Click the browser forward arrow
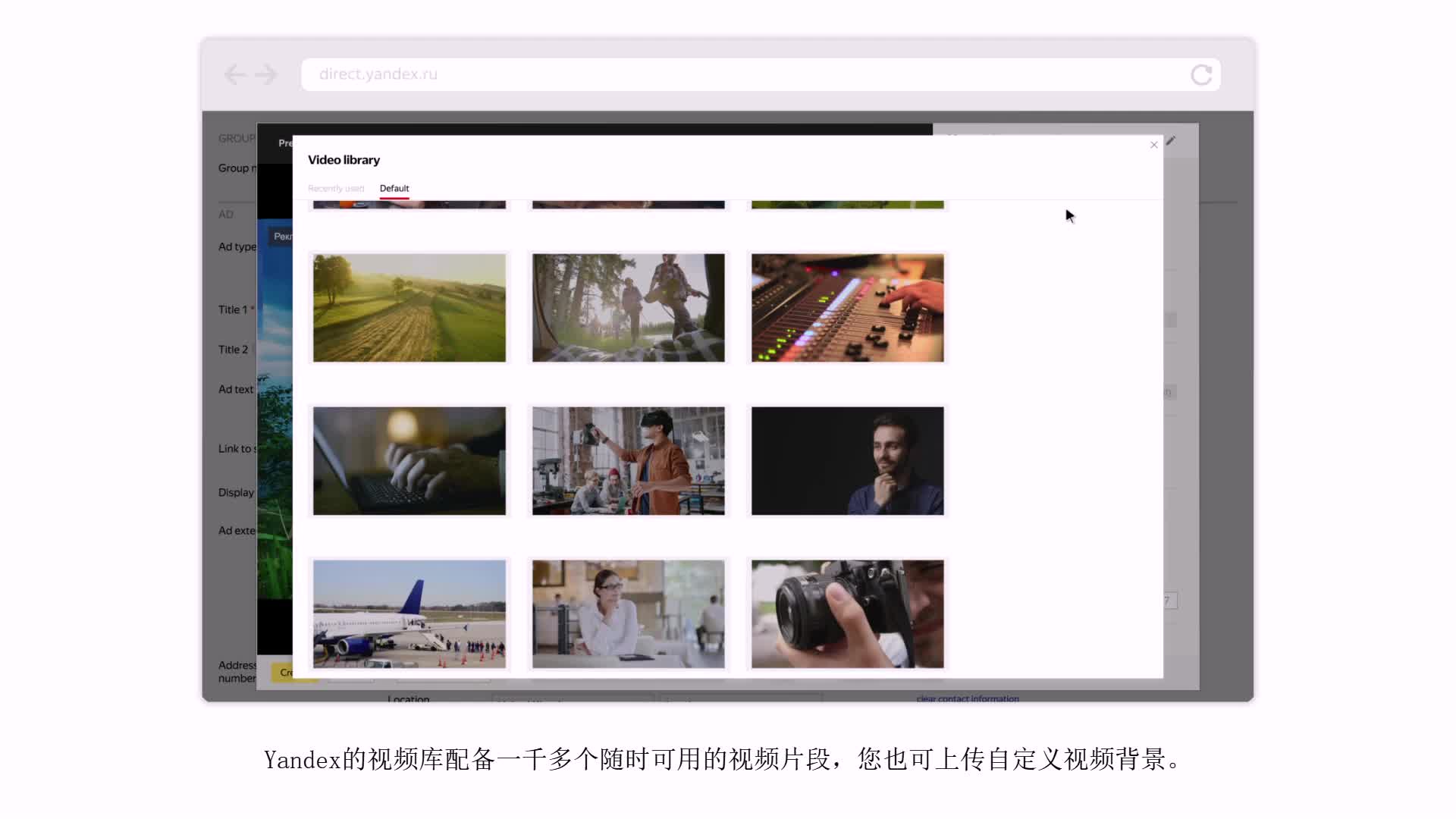The height and width of the screenshot is (819, 1456). tap(266, 74)
